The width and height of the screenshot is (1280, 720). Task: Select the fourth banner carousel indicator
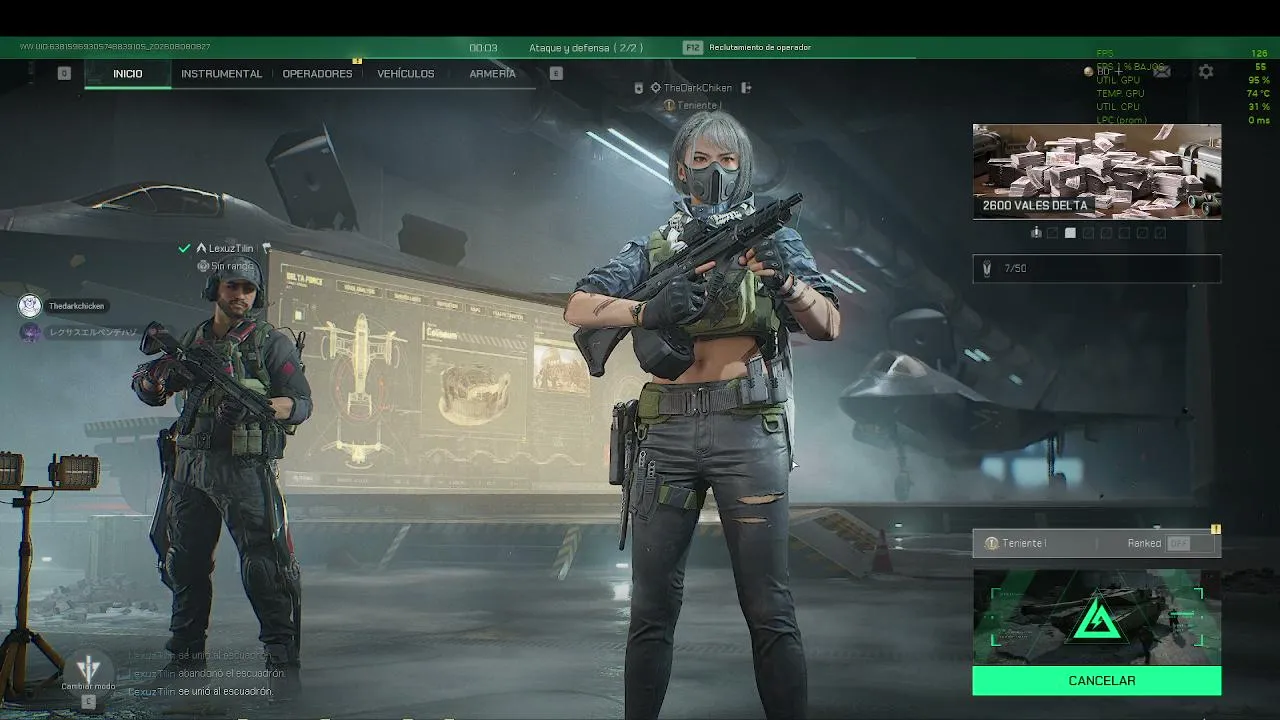click(1088, 233)
